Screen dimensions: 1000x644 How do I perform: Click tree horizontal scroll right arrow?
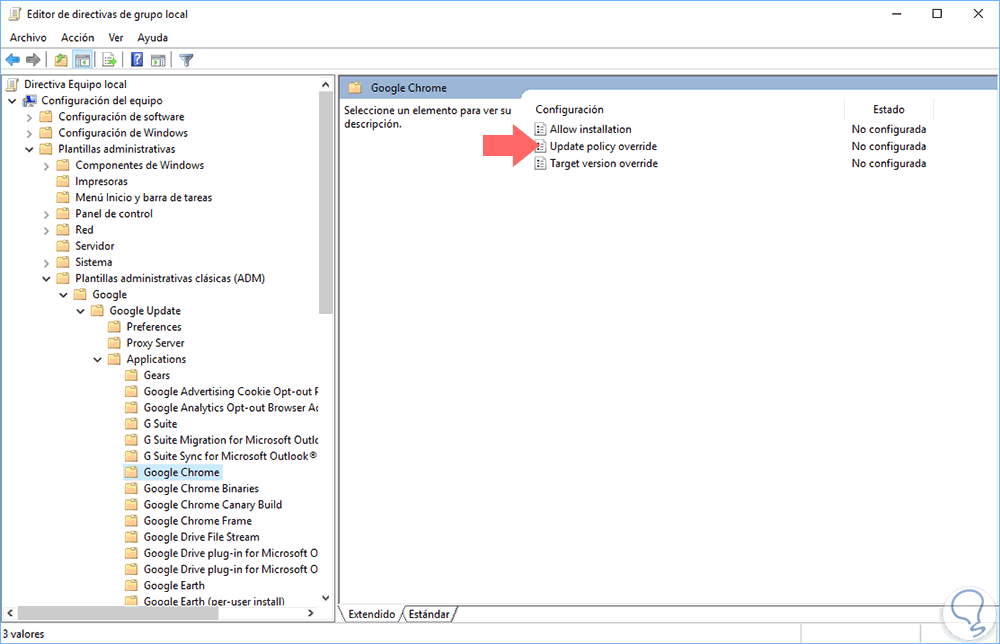[x=311, y=613]
